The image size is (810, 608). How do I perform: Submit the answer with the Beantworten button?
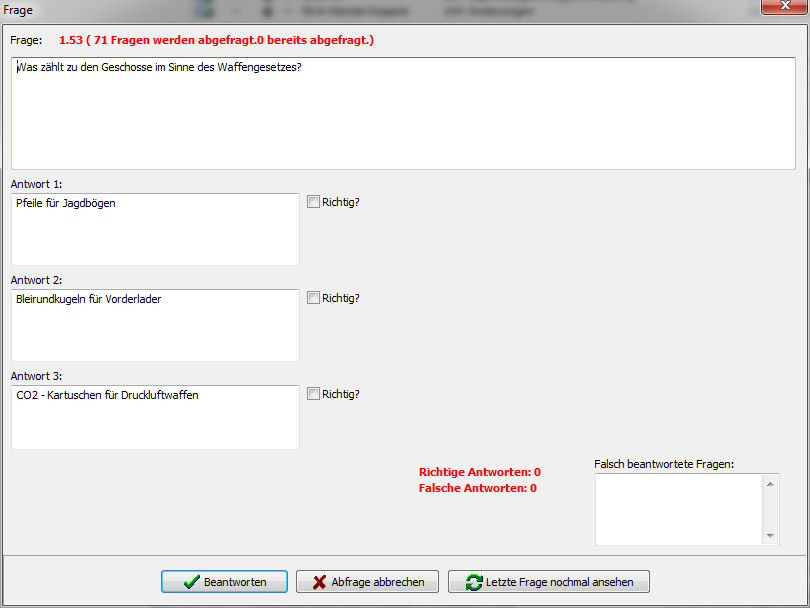coord(224,582)
